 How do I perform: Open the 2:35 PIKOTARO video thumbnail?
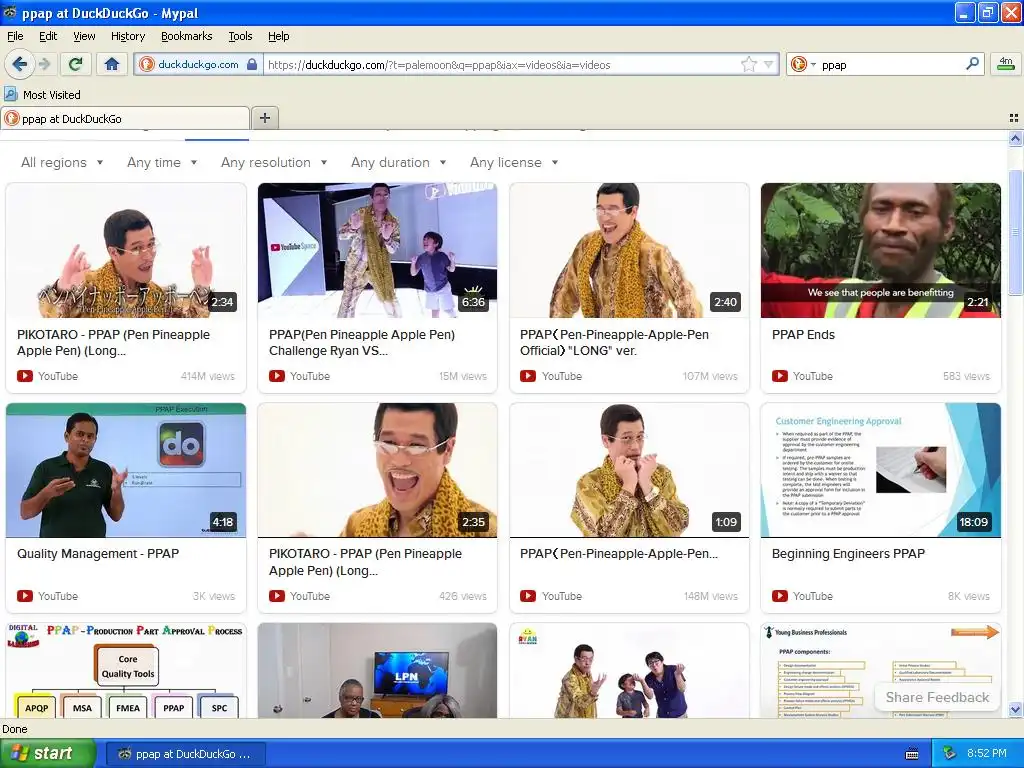(377, 470)
